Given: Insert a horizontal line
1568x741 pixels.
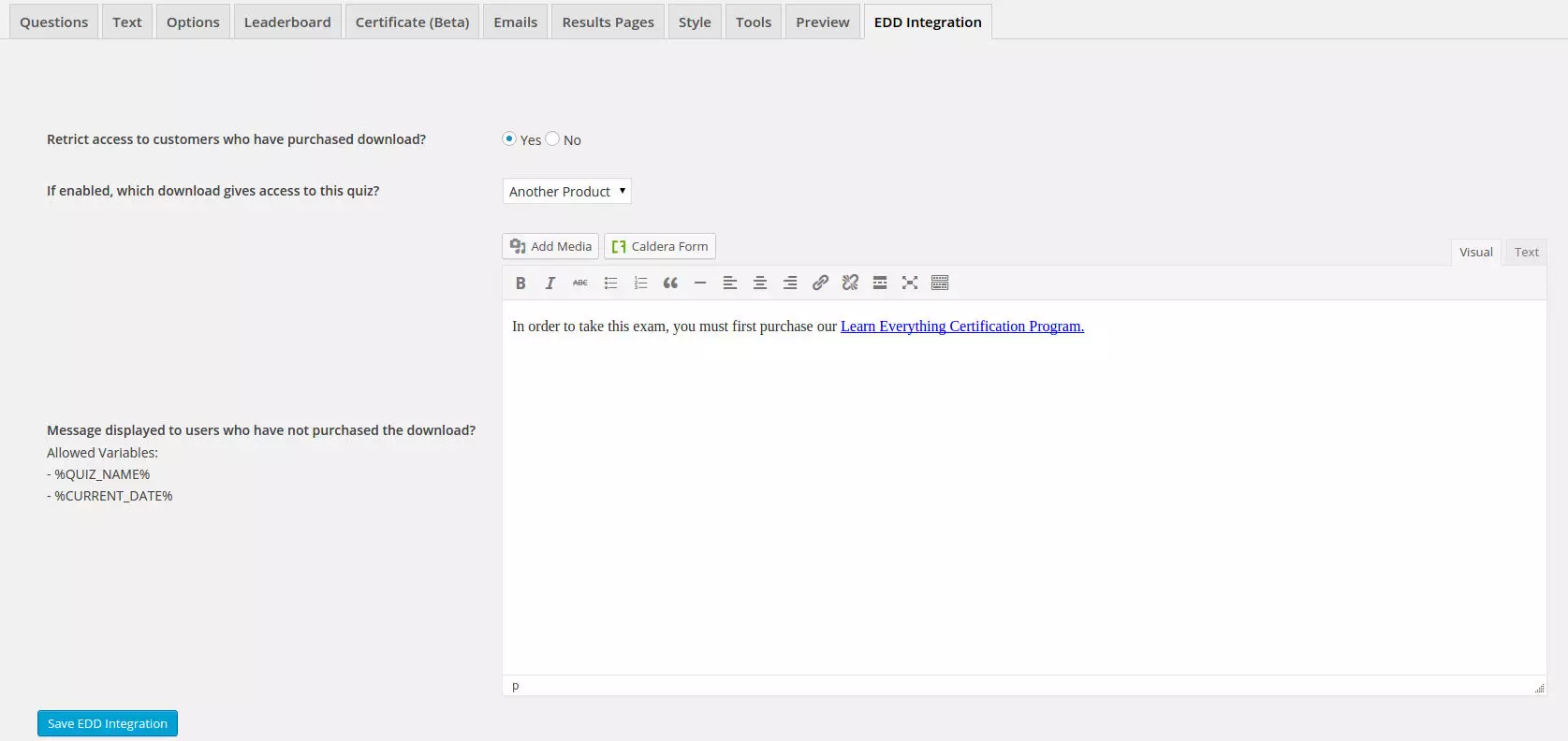Looking at the screenshot, I should point(700,283).
